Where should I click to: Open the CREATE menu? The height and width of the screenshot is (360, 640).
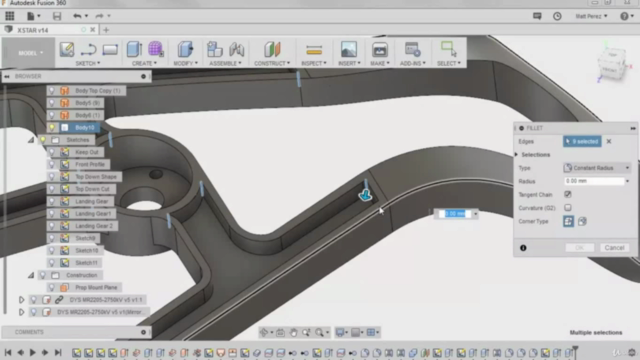click(x=144, y=63)
